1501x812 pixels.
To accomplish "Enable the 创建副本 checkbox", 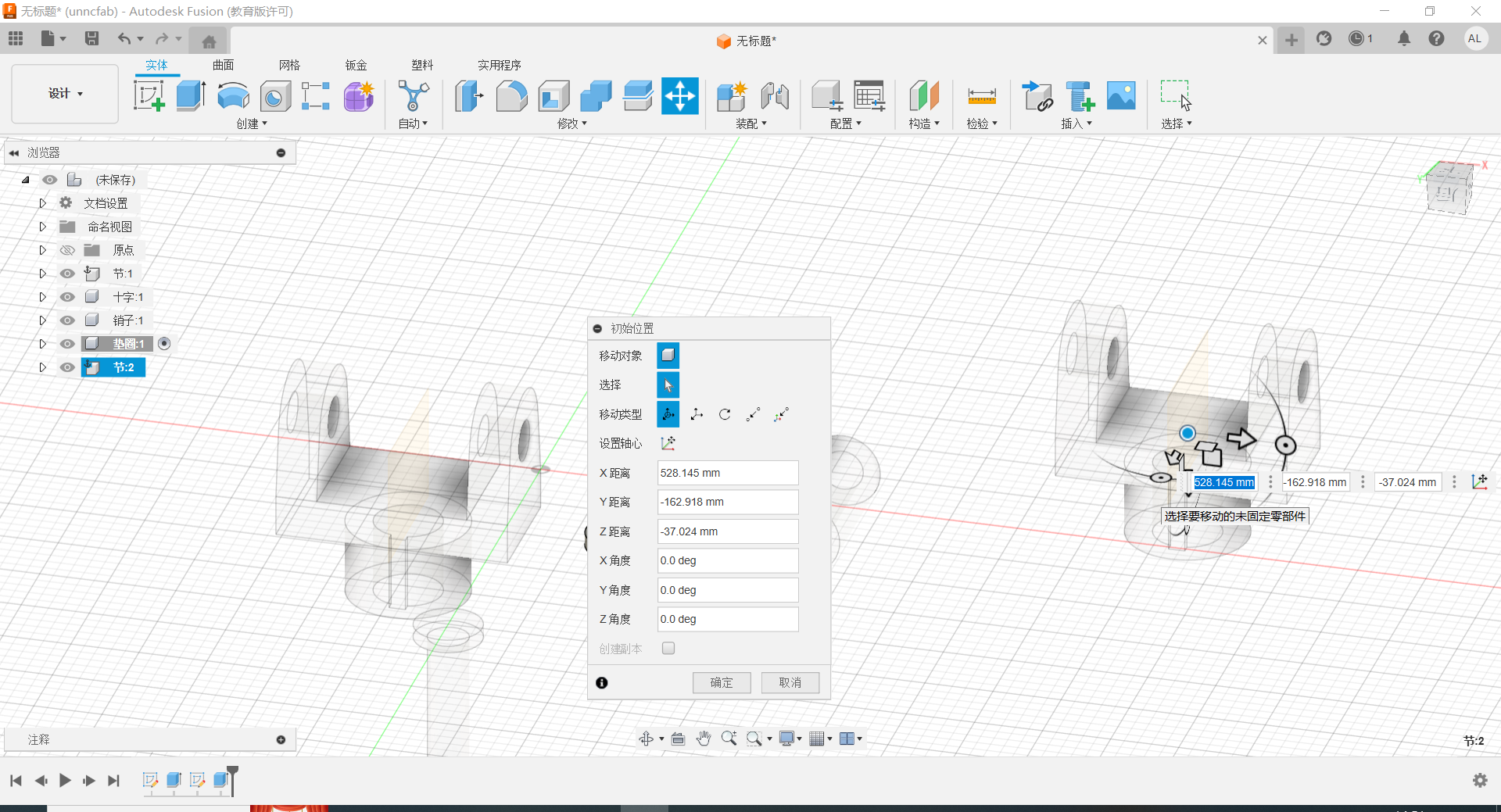I will point(668,649).
